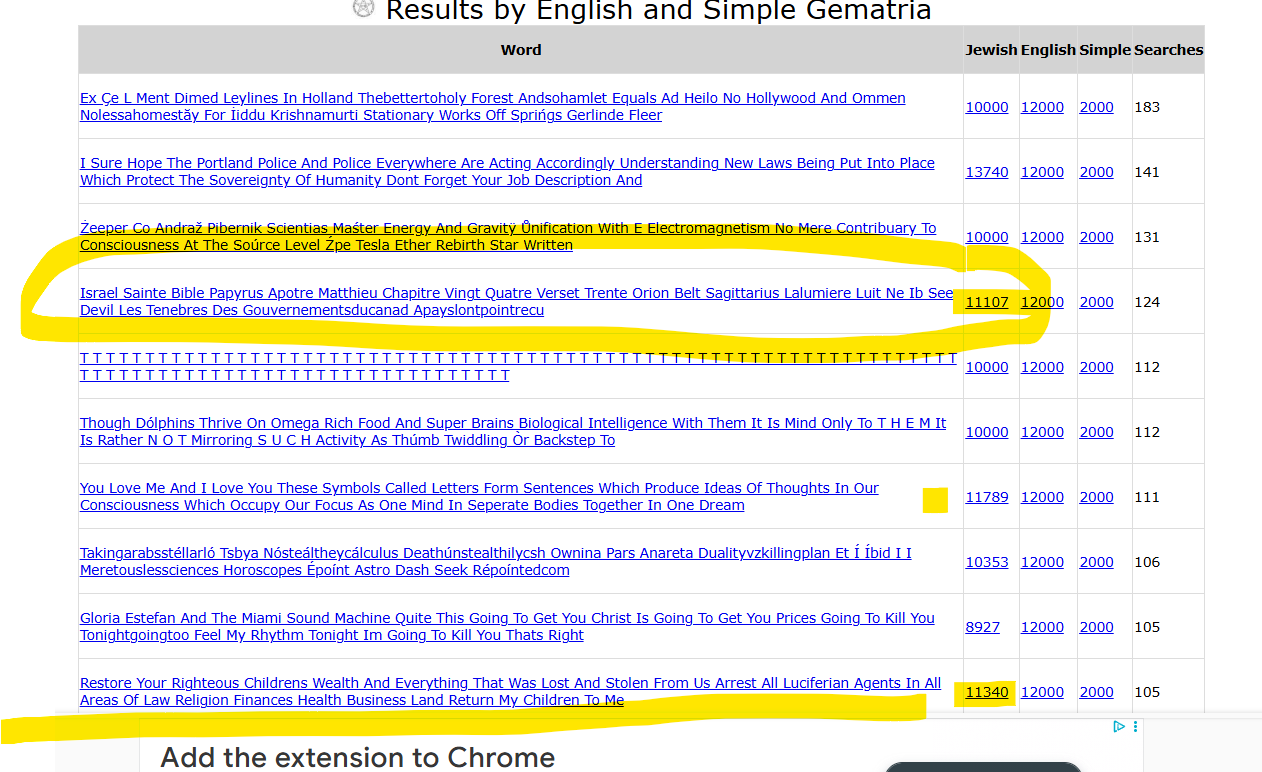This screenshot has height=772, width=1262.
Task: Open the repeated 'T T T T' phrase link
Action: (x=518, y=367)
